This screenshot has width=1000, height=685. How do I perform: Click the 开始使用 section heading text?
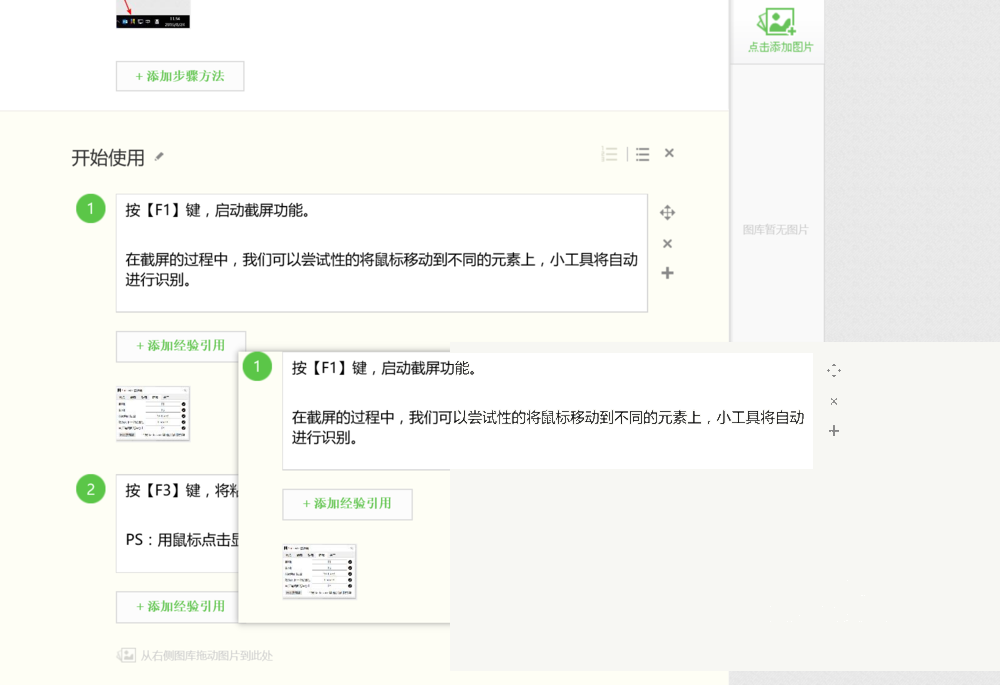(x=108, y=158)
